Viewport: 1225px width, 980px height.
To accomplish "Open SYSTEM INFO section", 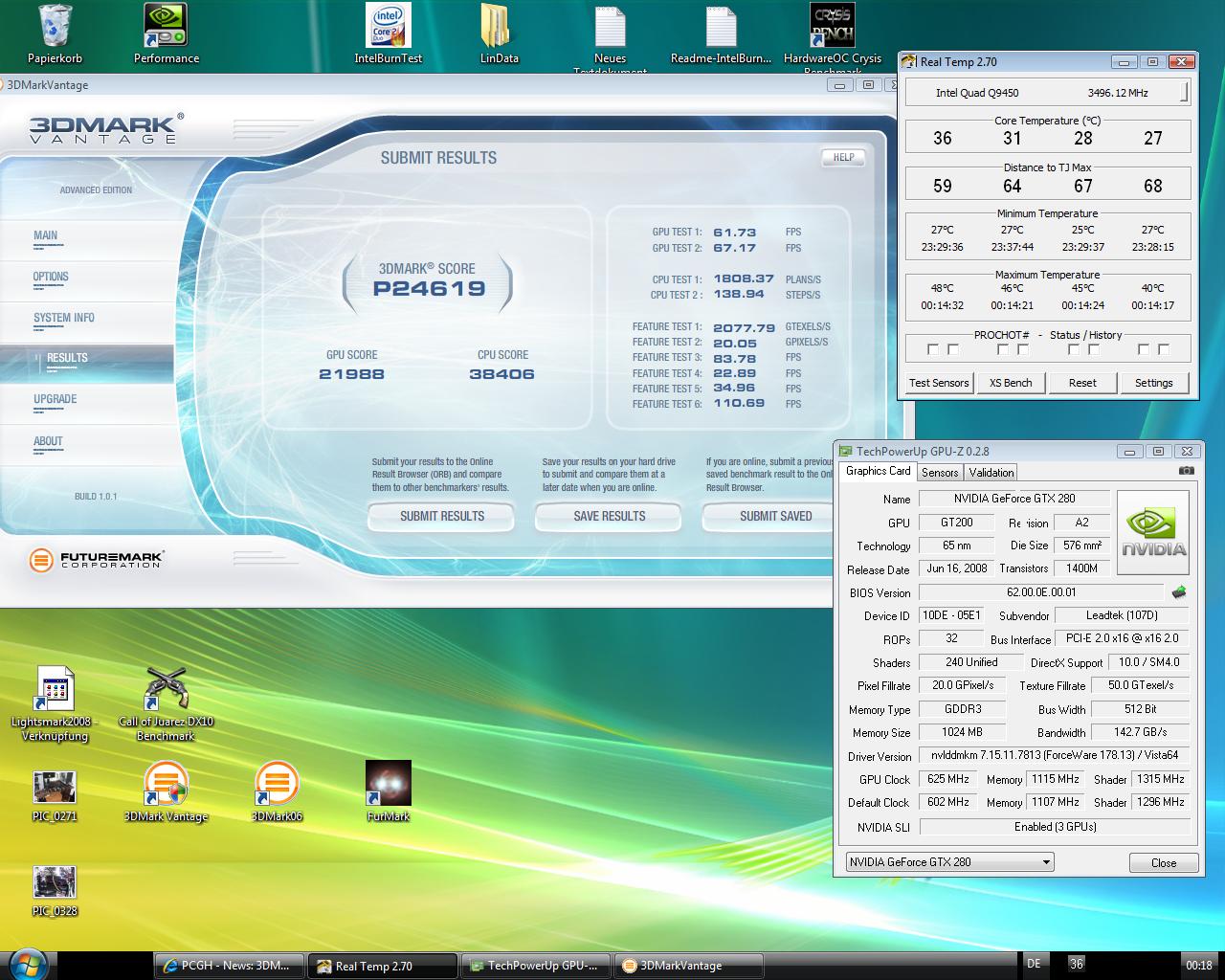I will click(64, 318).
